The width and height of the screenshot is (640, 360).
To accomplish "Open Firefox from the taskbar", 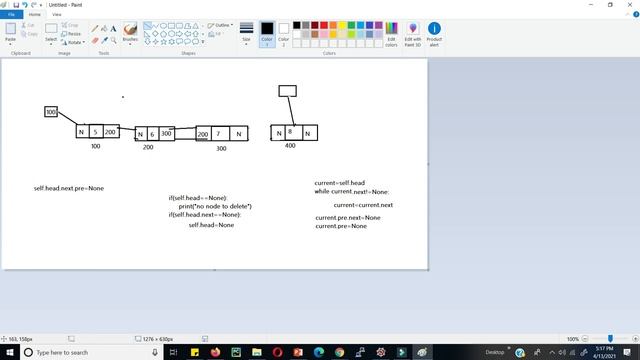I will click(x=215, y=352).
